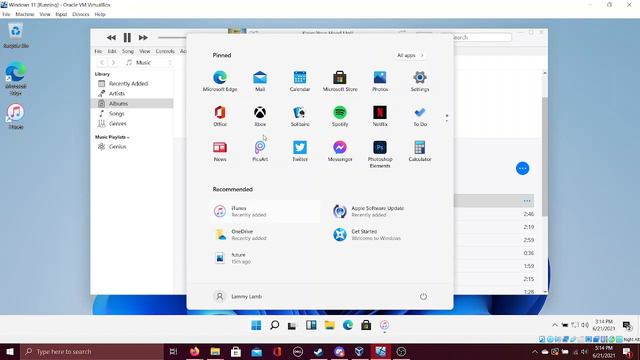Open the Twitter pinned app
Image resolution: width=640 pixels, height=360 pixels.
point(300,151)
